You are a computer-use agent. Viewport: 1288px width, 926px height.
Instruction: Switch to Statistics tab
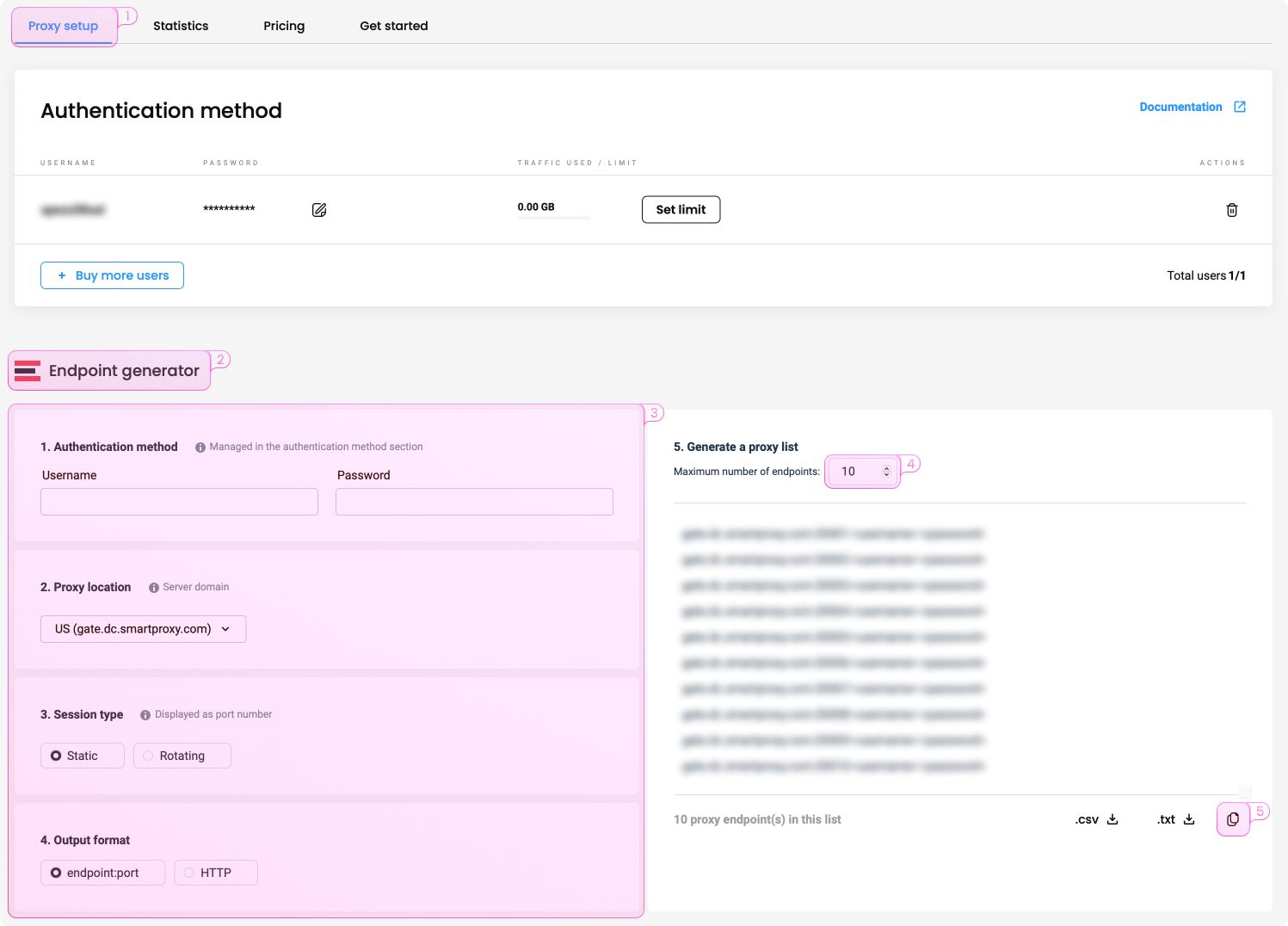[181, 26]
